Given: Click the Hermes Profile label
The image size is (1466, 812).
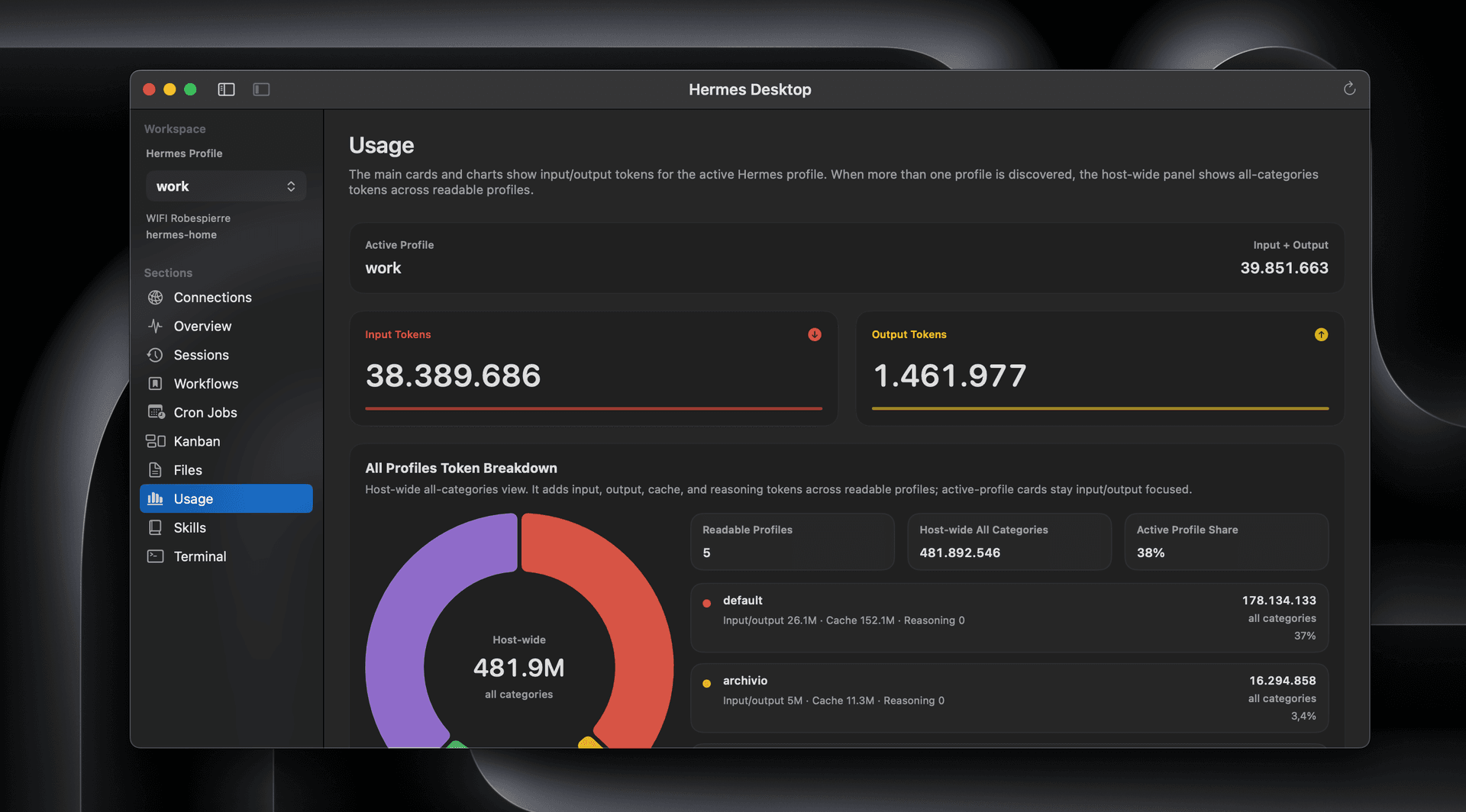Looking at the screenshot, I should pyautogui.click(x=184, y=153).
